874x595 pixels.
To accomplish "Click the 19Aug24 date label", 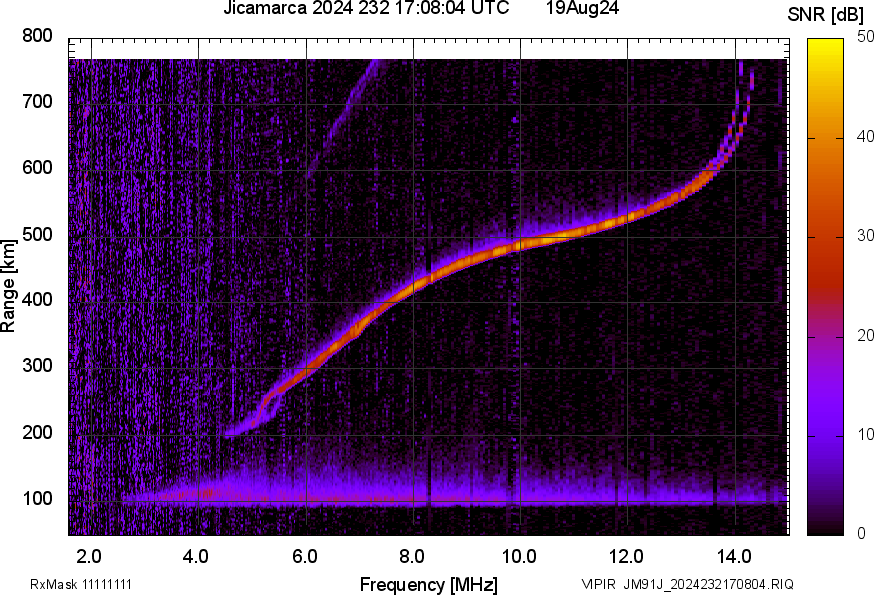I will tap(583, 9).
